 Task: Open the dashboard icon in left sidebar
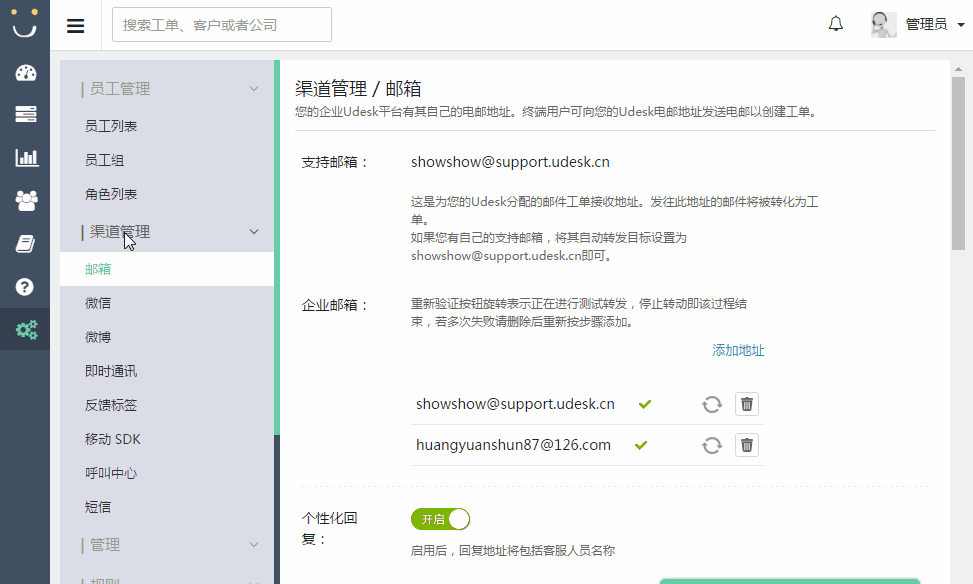26,73
